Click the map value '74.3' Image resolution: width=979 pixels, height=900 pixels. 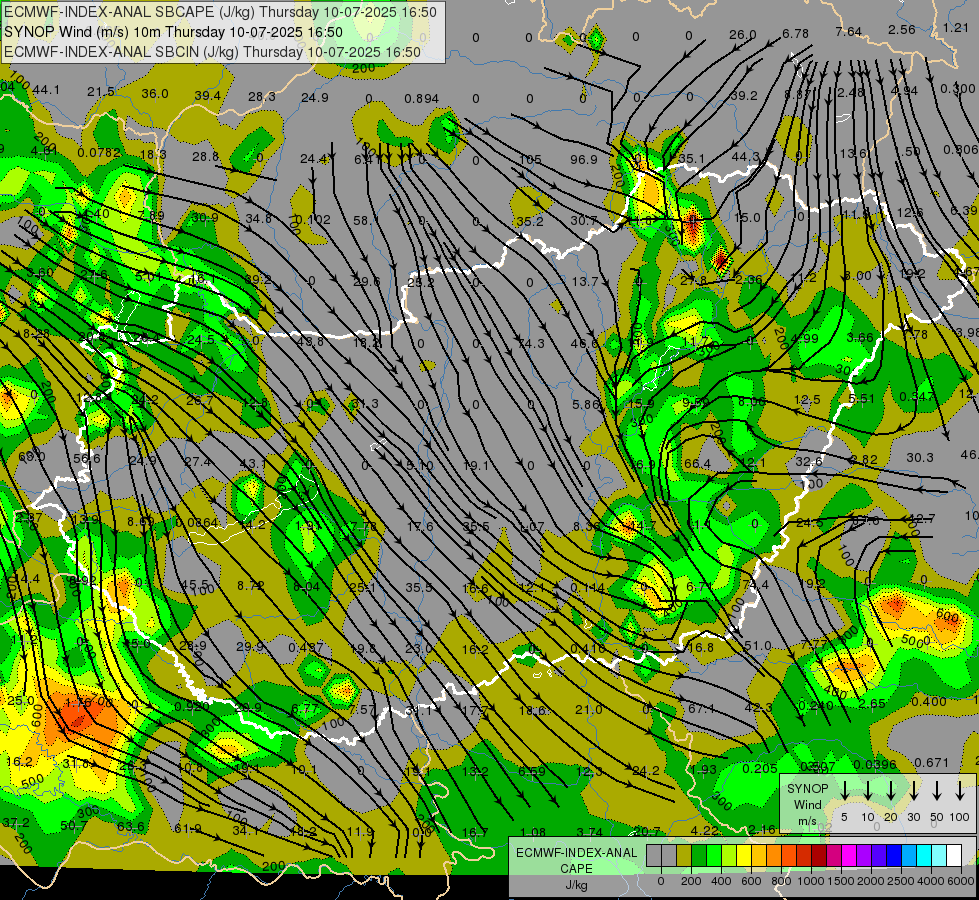tap(531, 343)
